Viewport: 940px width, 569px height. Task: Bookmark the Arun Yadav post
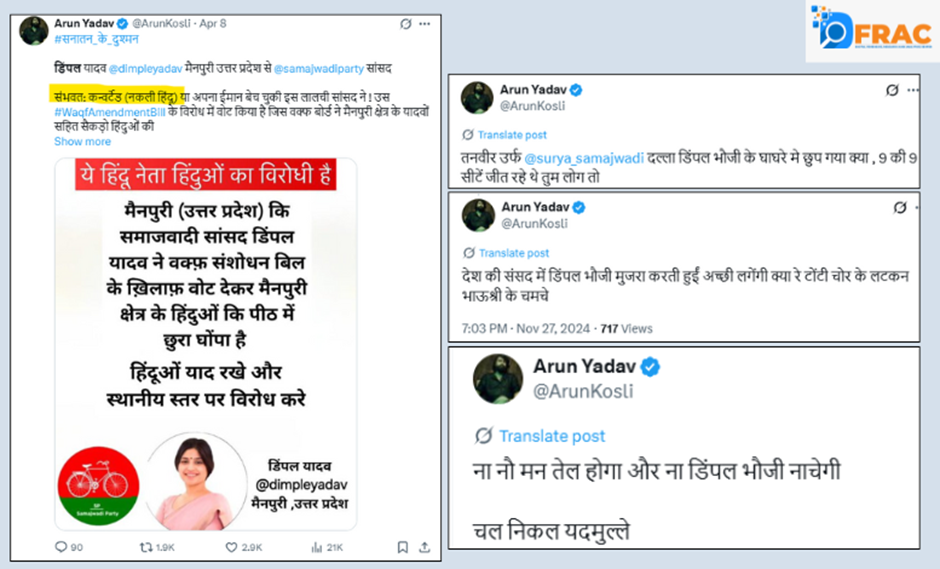click(403, 547)
